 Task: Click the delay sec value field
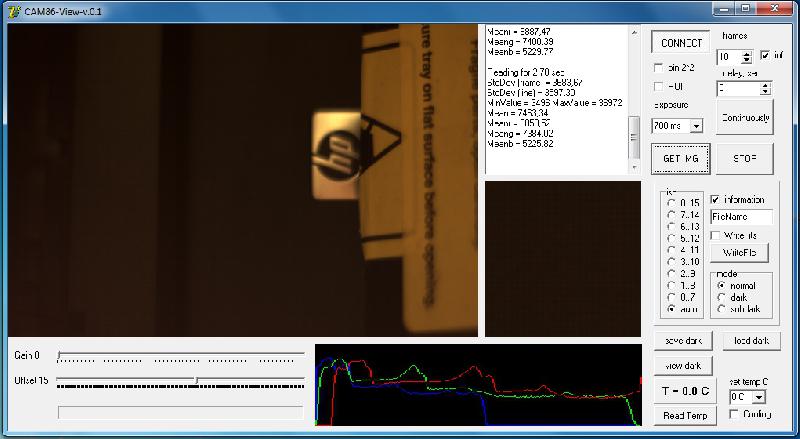pyautogui.click(x=739, y=89)
